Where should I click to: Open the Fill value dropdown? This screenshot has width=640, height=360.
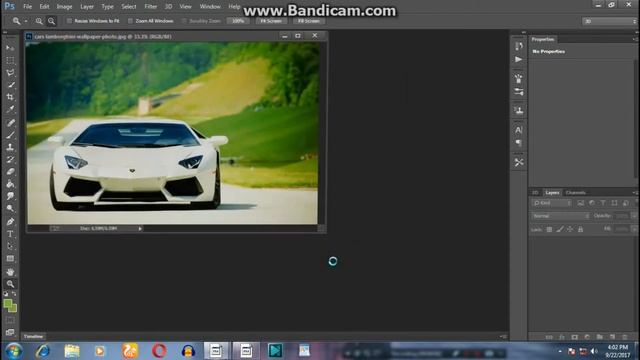[x=634, y=229]
